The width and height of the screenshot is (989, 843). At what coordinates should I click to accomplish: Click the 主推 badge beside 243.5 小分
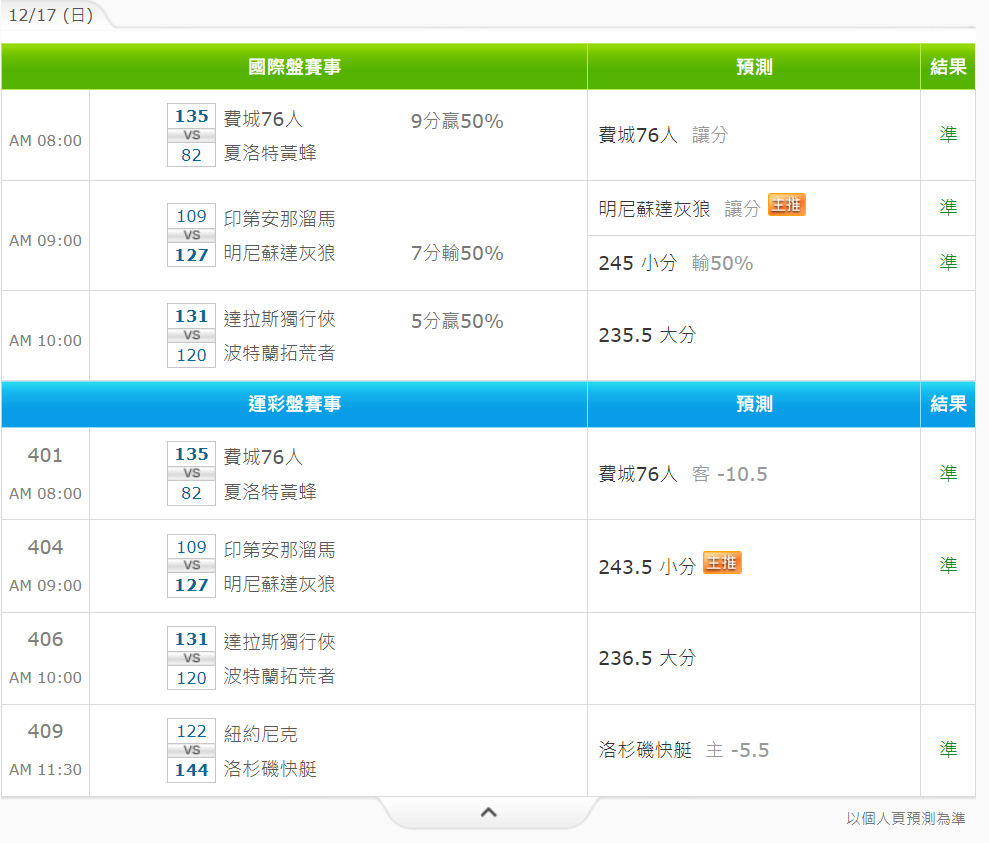coord(722,562)
